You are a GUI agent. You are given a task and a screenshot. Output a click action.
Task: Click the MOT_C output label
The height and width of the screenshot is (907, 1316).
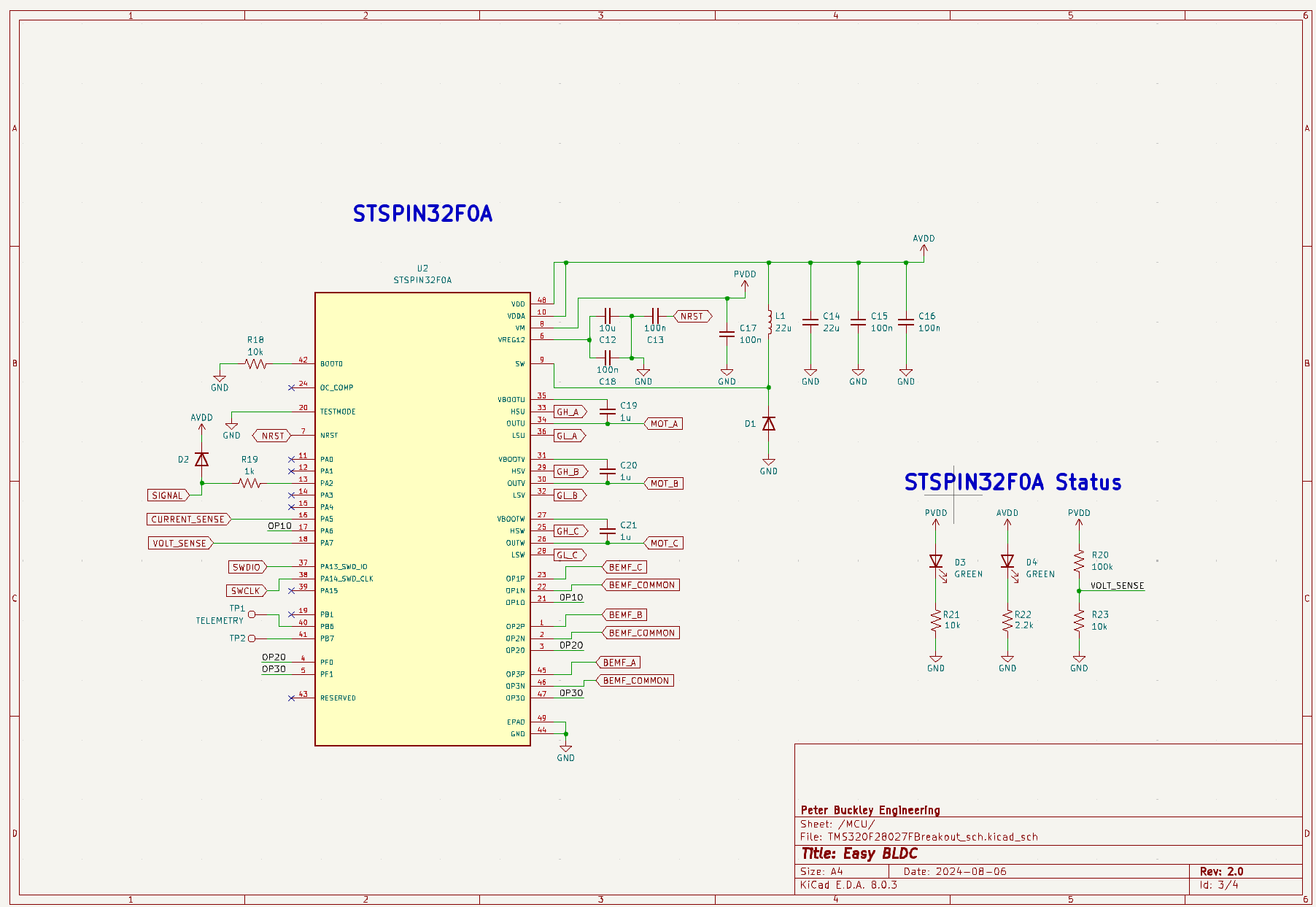pyautogui.click(x=664, y=543)
